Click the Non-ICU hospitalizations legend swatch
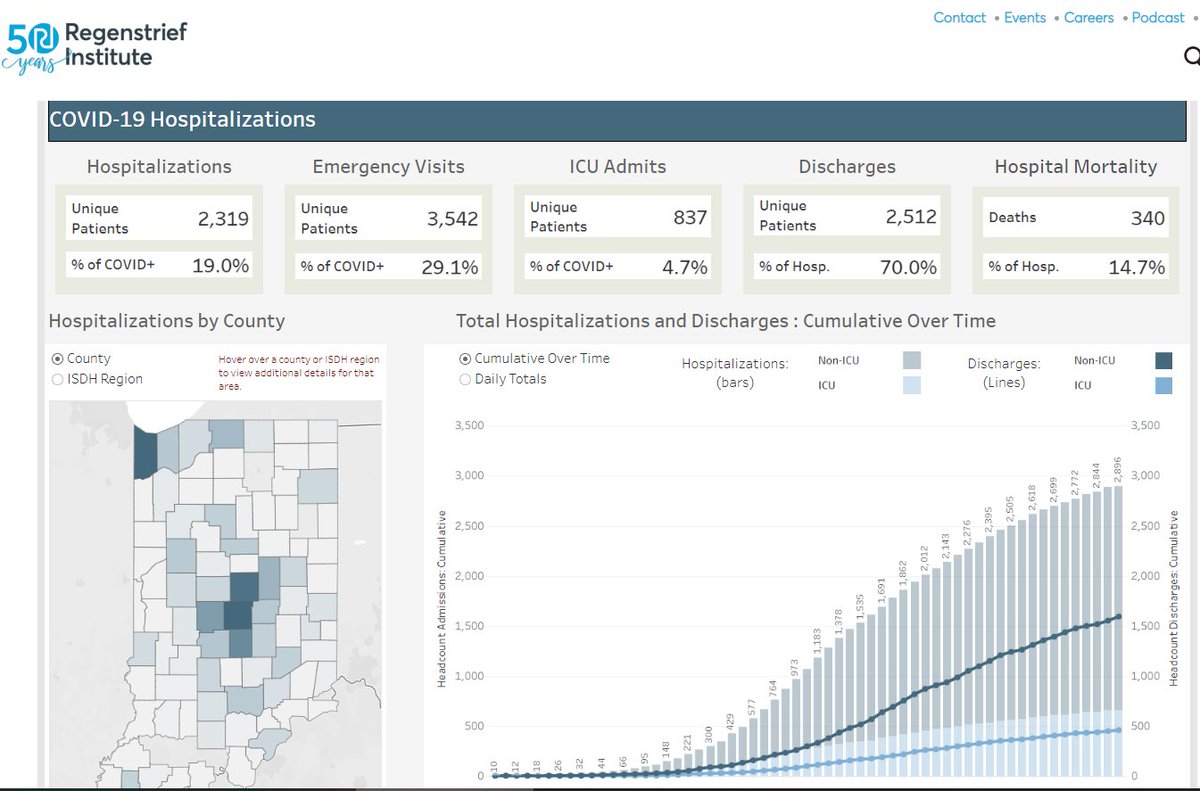This screenshot has width=1200, height=791. (x=911, y=361)
